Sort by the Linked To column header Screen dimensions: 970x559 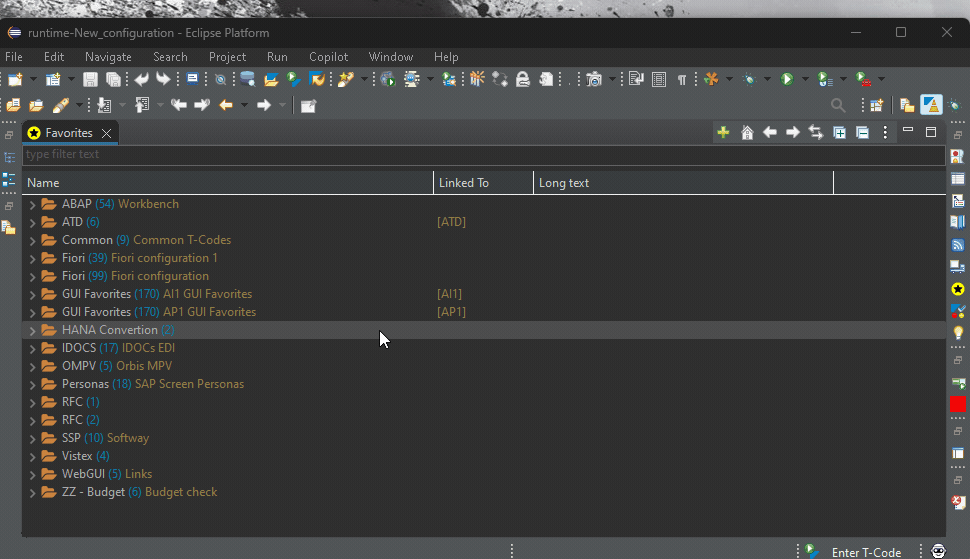tap(483, 183)
